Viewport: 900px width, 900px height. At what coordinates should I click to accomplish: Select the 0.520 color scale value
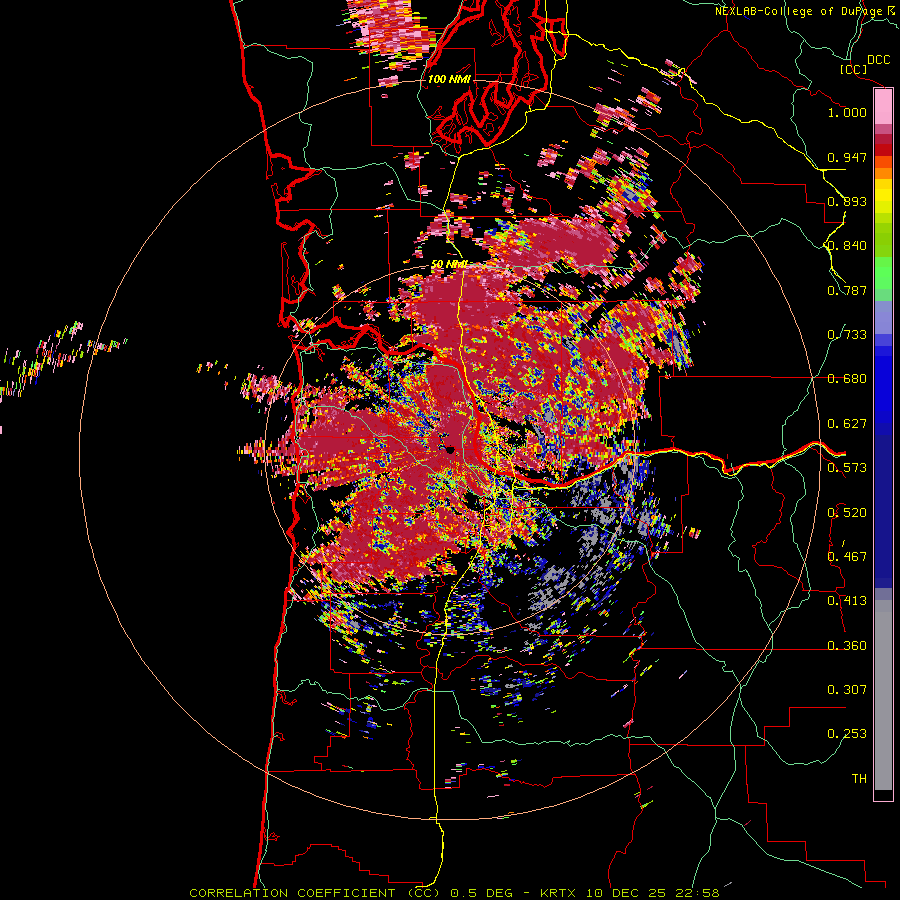(x=847, y=513)
